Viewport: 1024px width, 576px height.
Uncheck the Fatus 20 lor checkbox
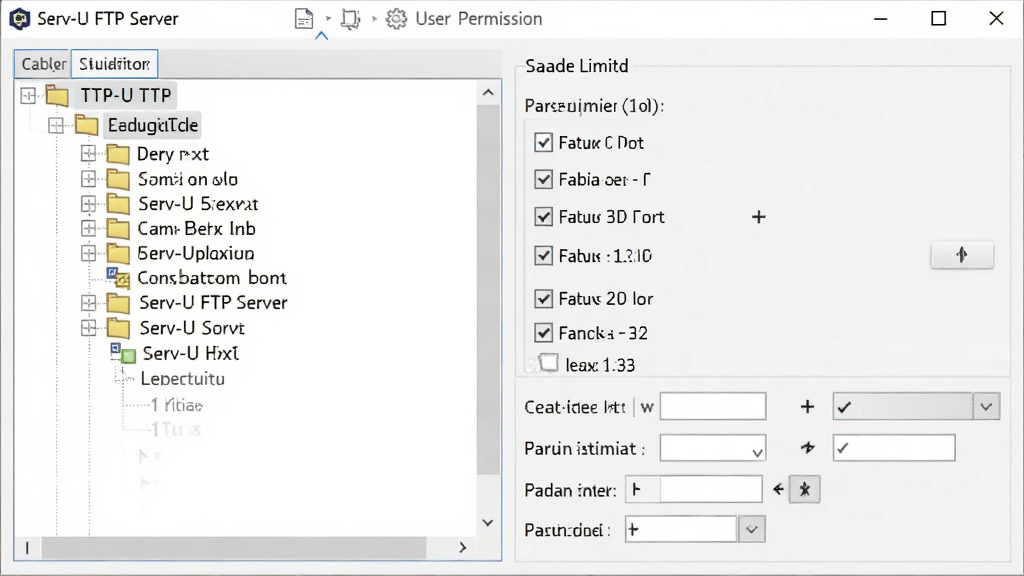click(543, 298)
